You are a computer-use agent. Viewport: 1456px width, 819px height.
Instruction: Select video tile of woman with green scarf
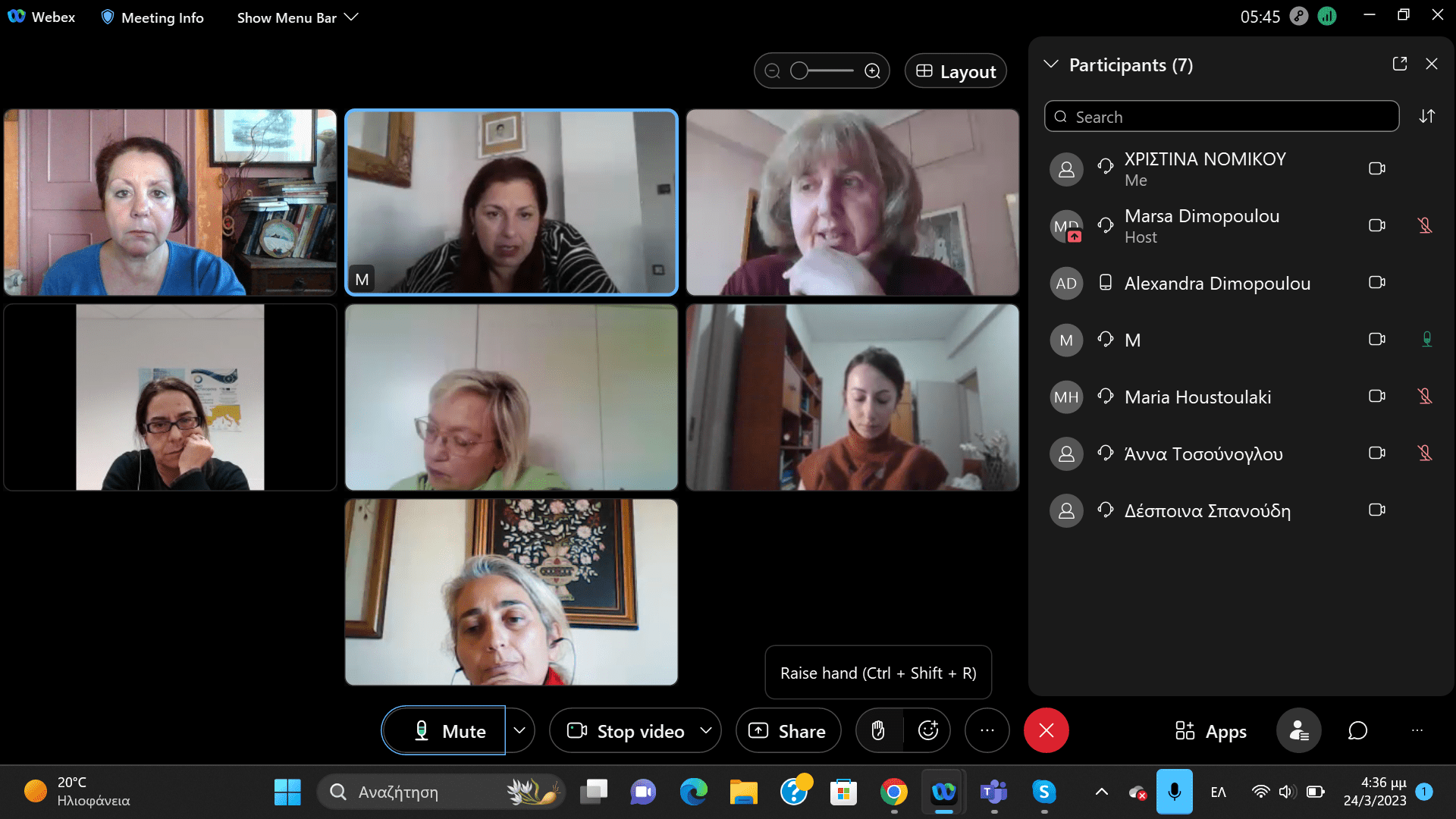511,397
